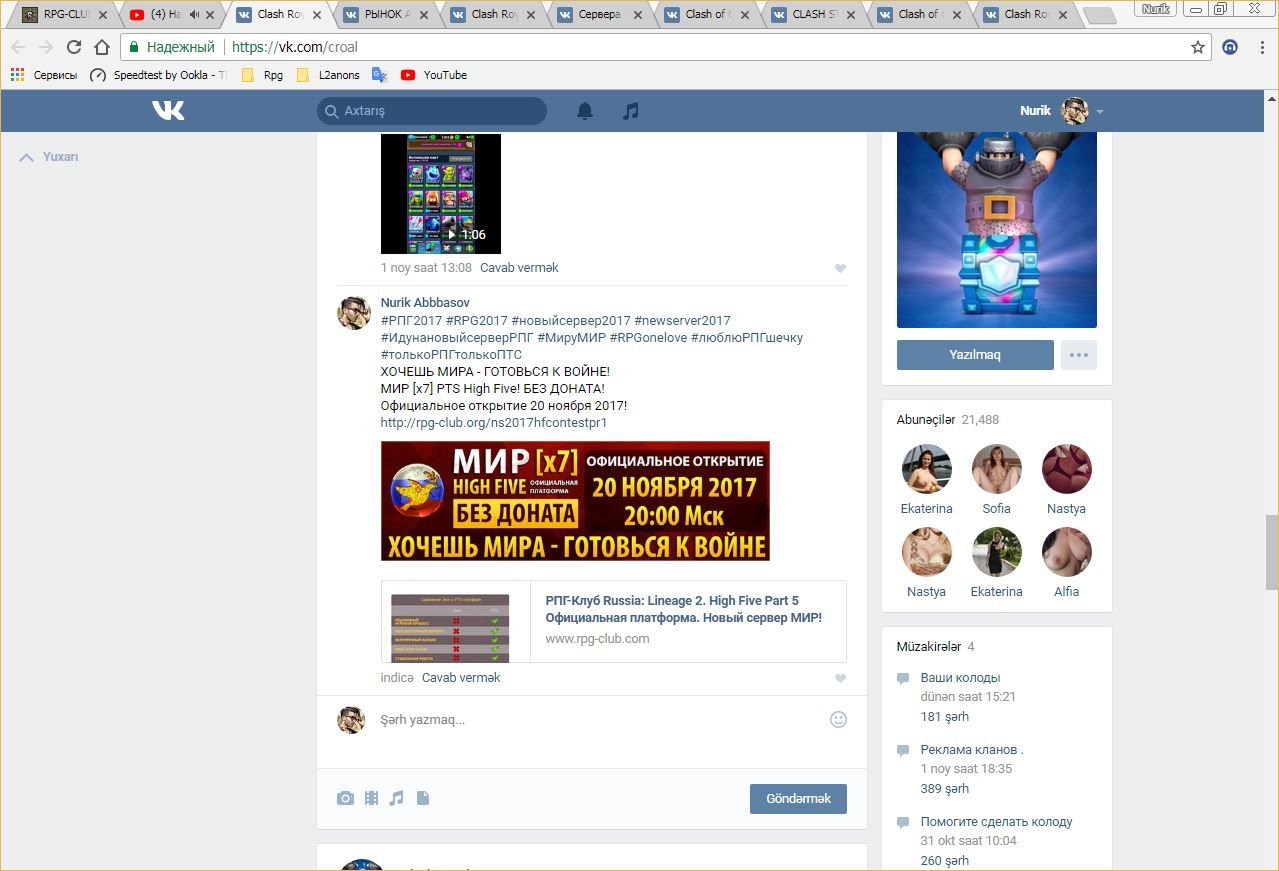
Task: Open the group avatar chest image
Action: (x=997, y=230)
